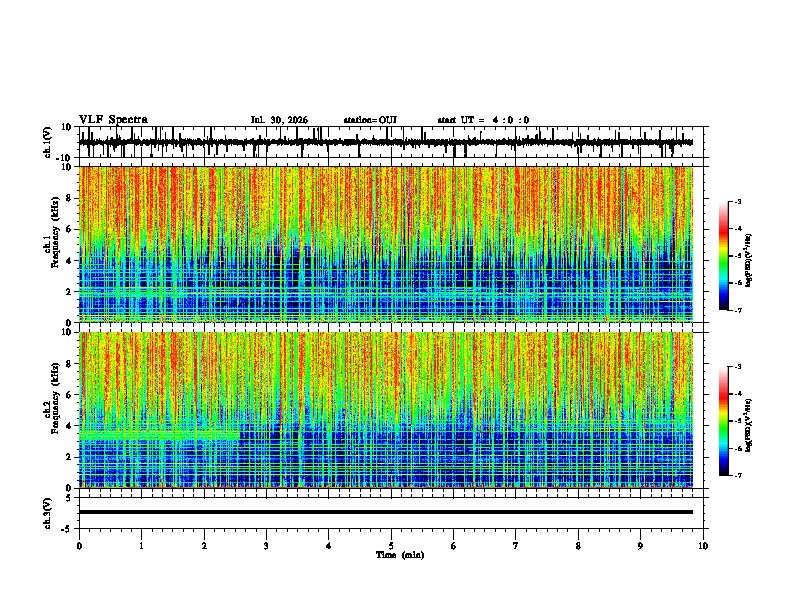
Task: Click the ch.2 spectrogram color scale bar
Action: click(724, 421)
